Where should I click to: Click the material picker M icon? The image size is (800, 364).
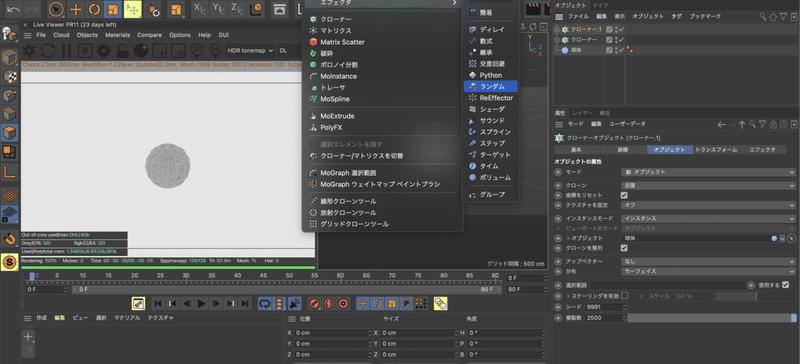[x=216, y=51]
